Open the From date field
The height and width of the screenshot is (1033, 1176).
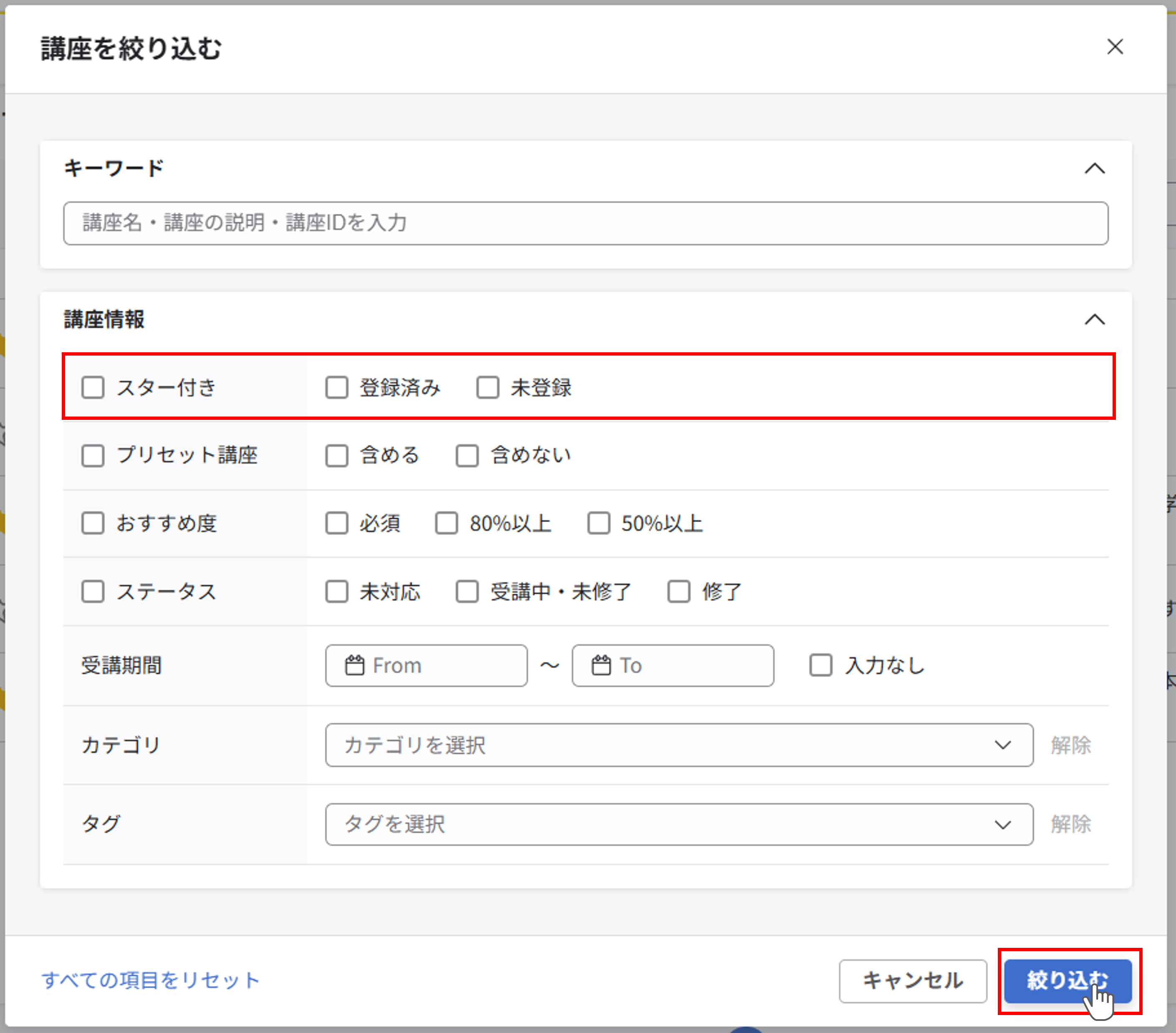coord(426,666)
